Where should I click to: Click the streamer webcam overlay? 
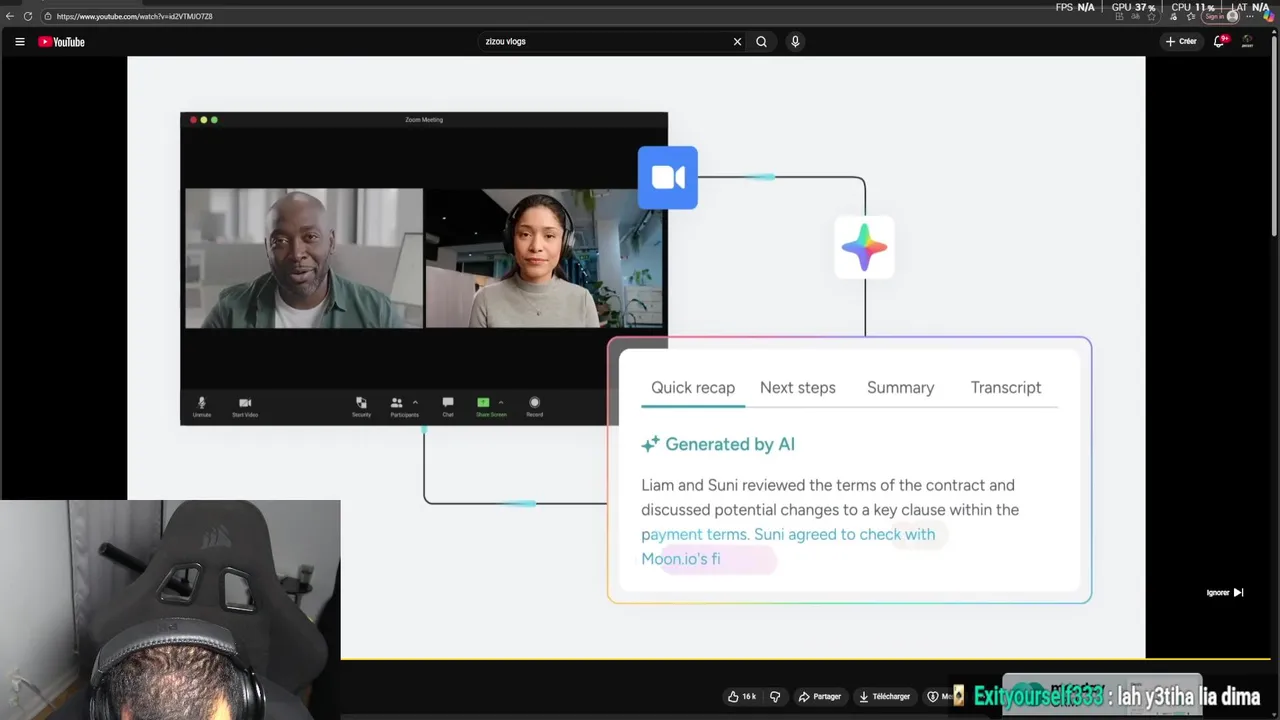tap(170, 610)
